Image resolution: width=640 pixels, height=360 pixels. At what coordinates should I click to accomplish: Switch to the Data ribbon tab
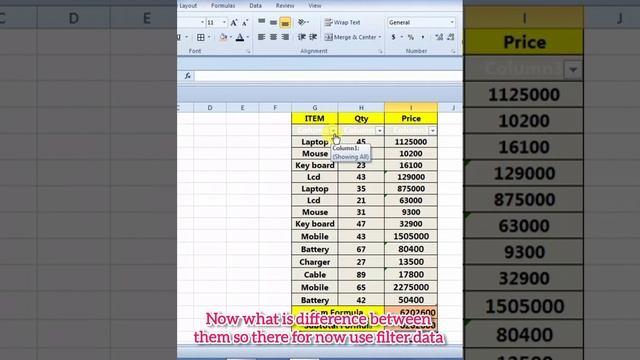(255, 6)
